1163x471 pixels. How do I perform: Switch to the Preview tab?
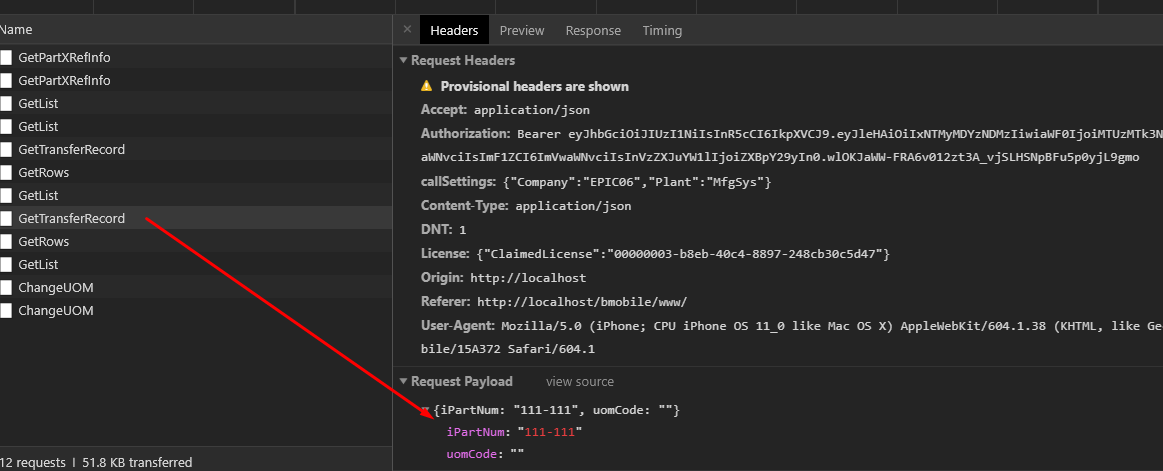[x=521, y=30]
